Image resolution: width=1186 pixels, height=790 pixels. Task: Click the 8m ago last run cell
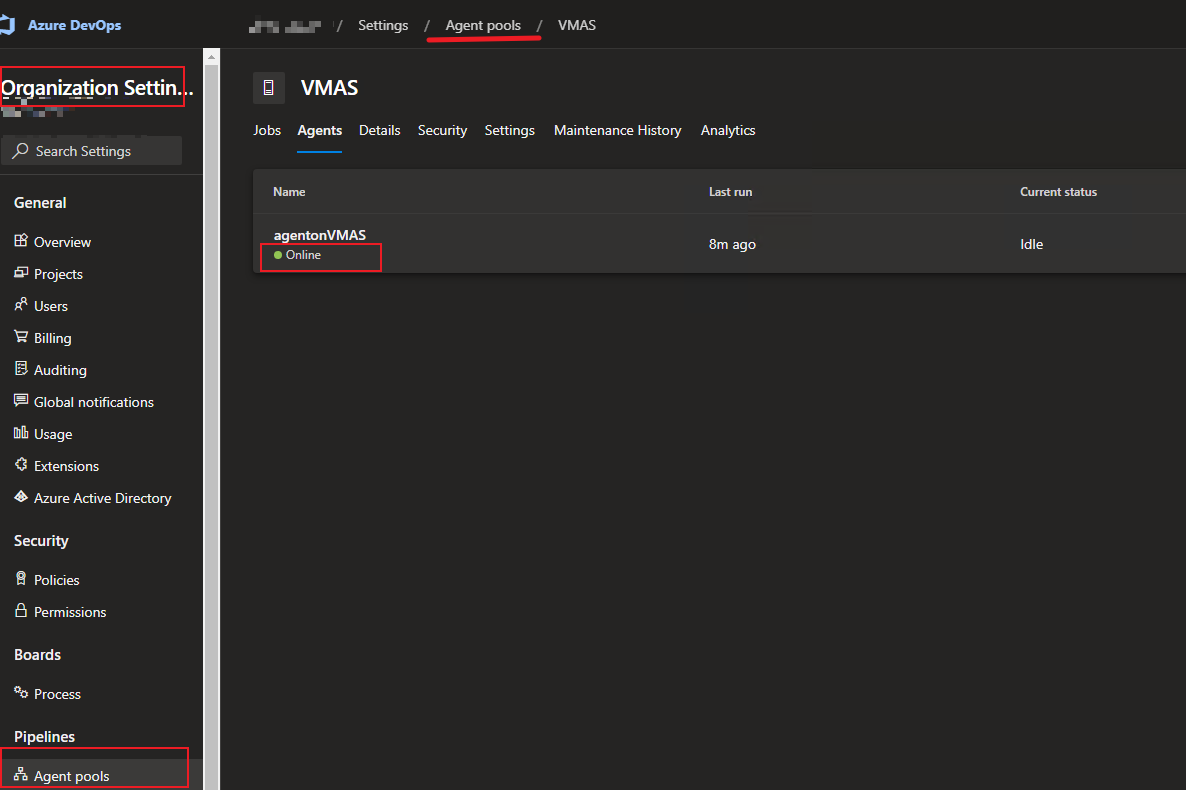(731, 244)
